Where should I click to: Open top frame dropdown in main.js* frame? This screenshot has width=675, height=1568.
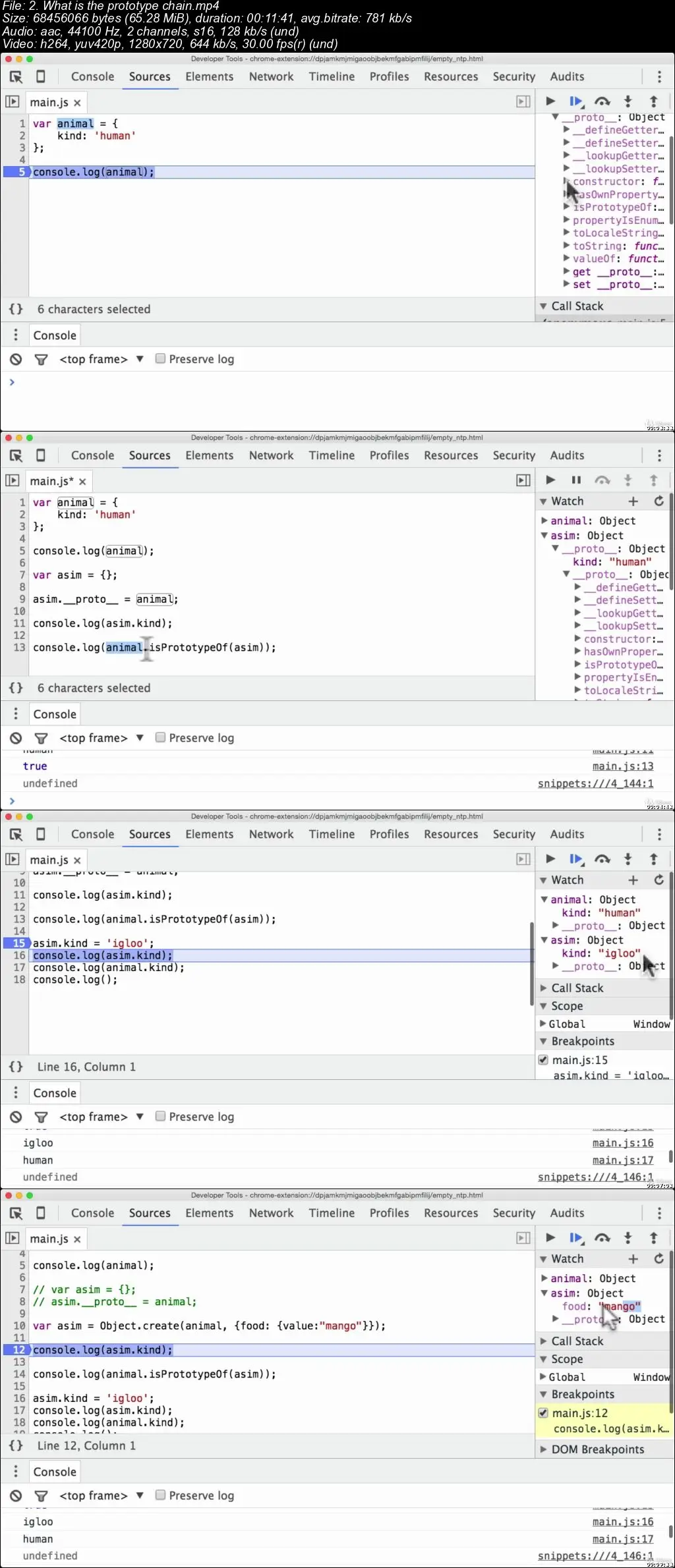click(102, 738)
